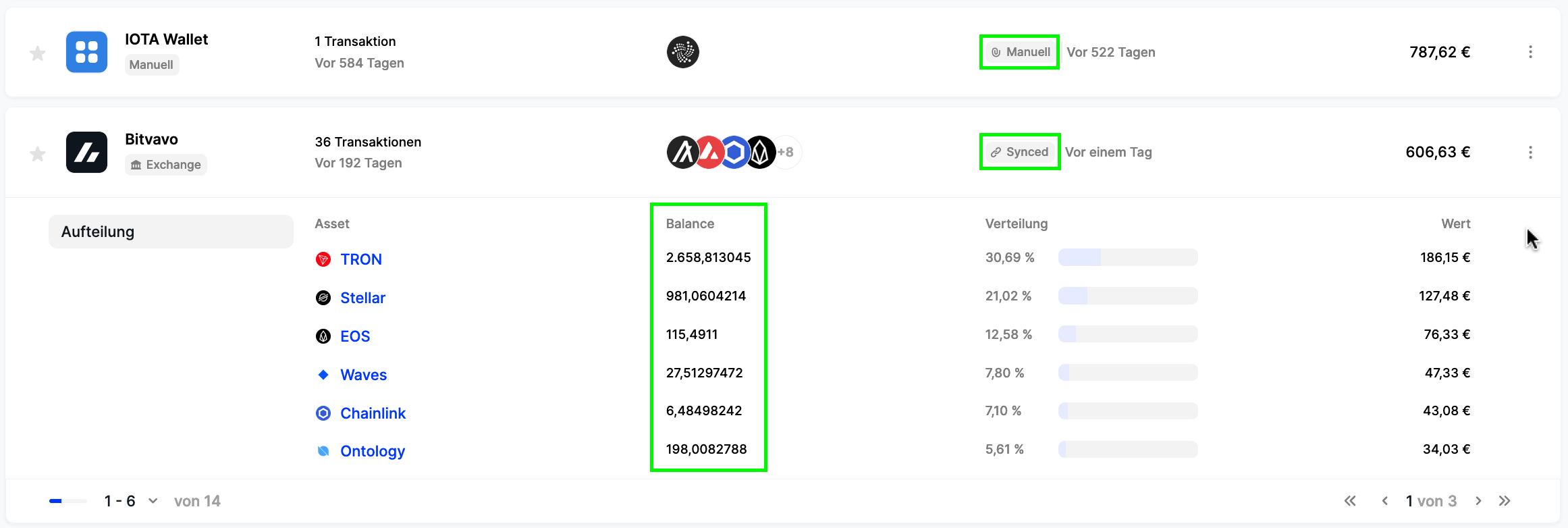Jump to last page double arrow
The width and height of the screenshot is (1568, 528).
click(x=1505, y=501)
